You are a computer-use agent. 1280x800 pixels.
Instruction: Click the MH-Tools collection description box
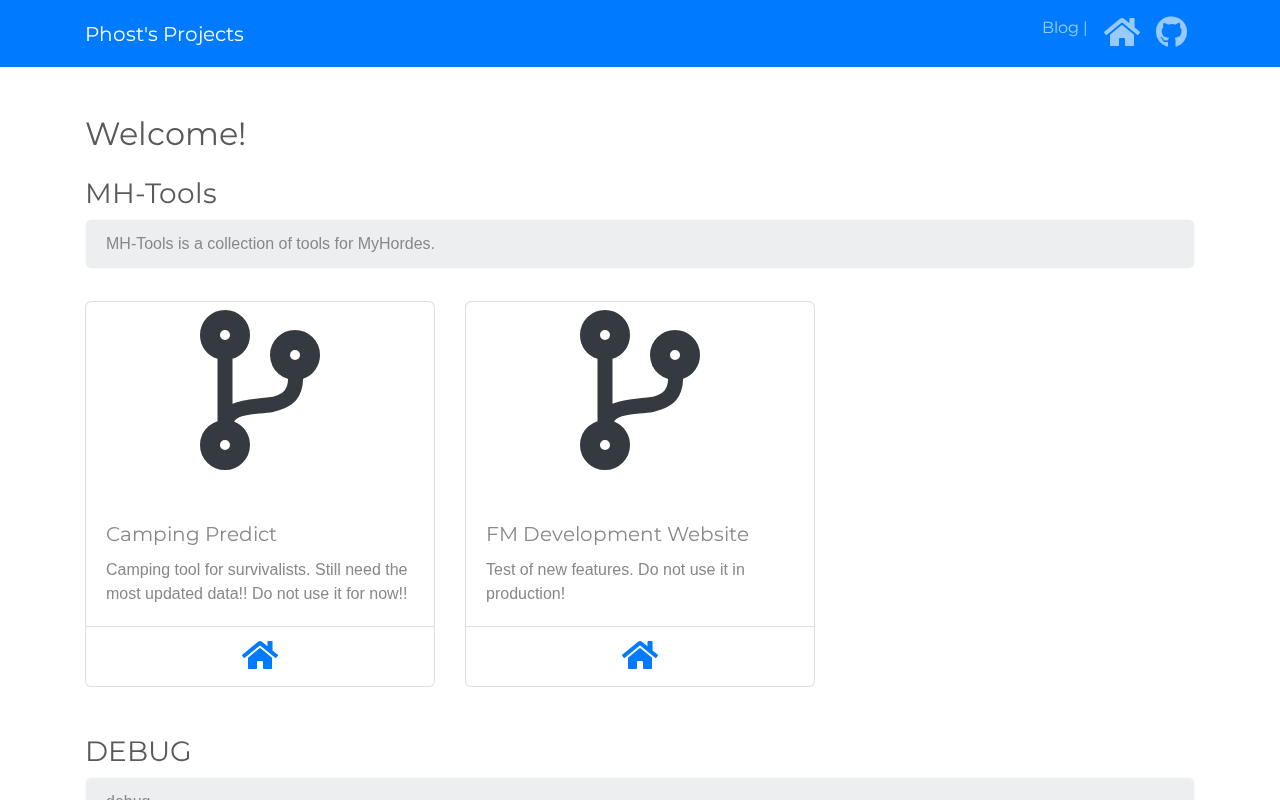pos(640,244)
